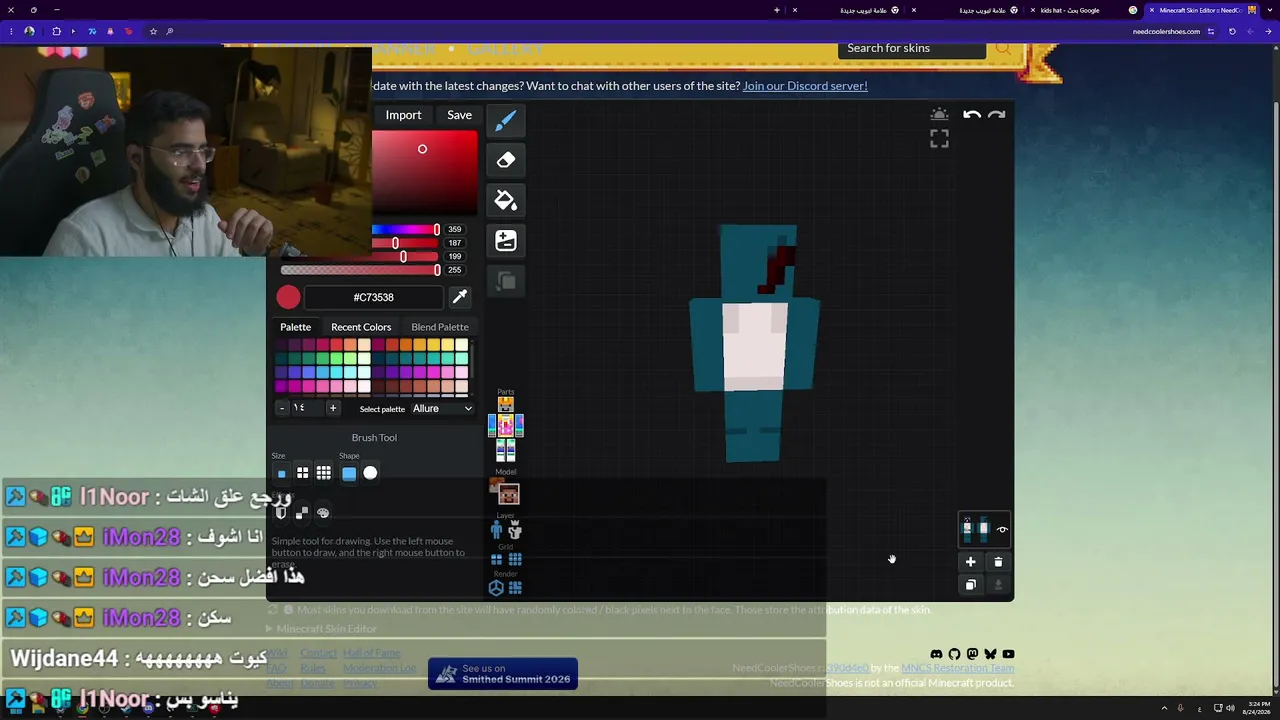Open the GitHub social icon
1280x720 pixels.
point(954,654)
